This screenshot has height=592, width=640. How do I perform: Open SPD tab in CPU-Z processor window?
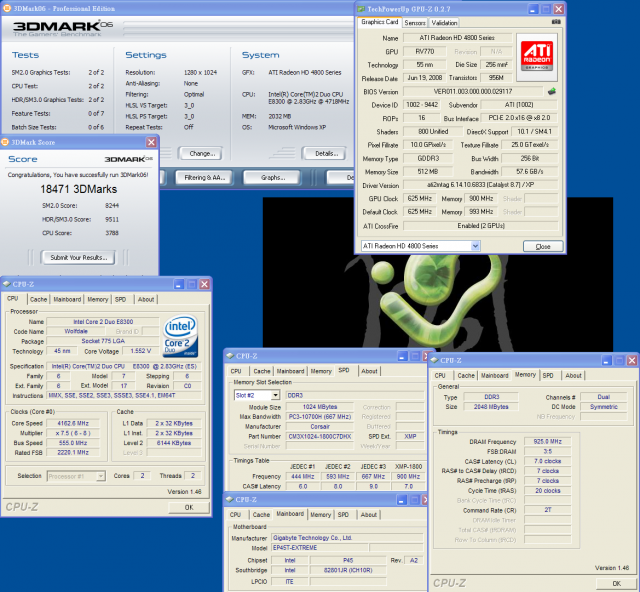point(120,299)
